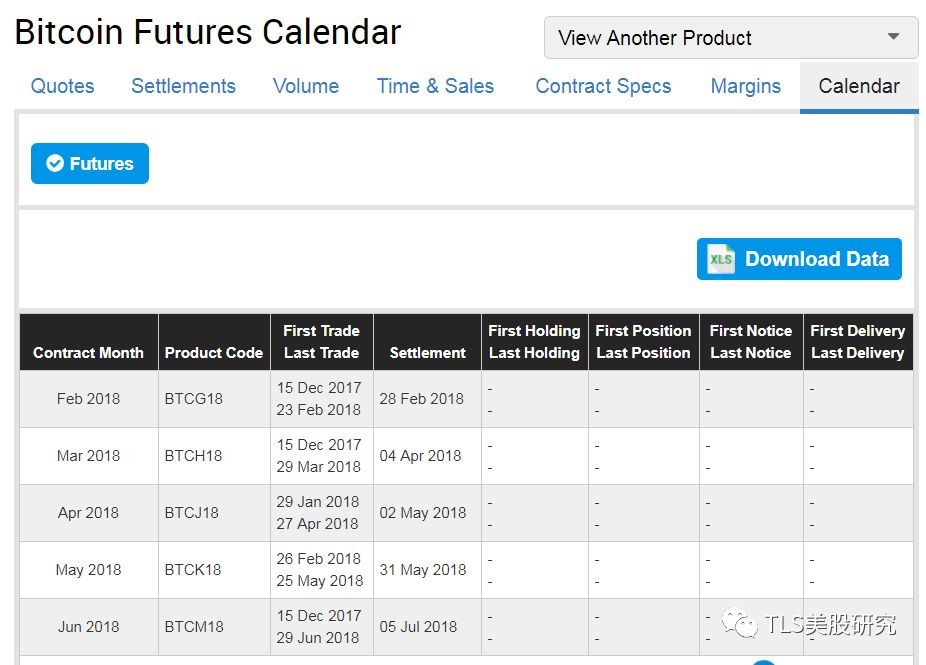
Task: Select the BTCG18 product code cell
Action: [x=194, y=398]
